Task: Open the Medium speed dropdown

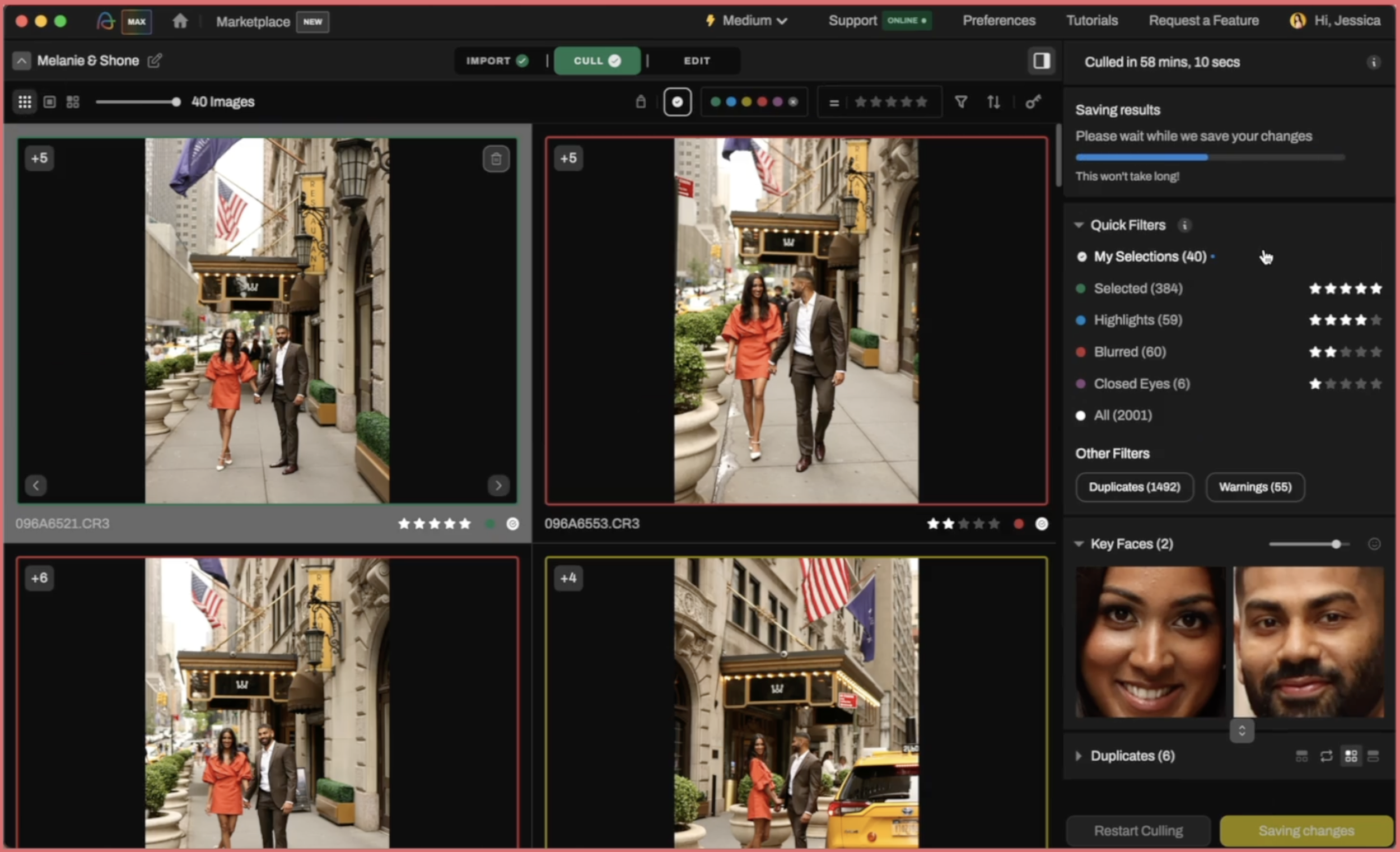Action: (x=746, y=21)
